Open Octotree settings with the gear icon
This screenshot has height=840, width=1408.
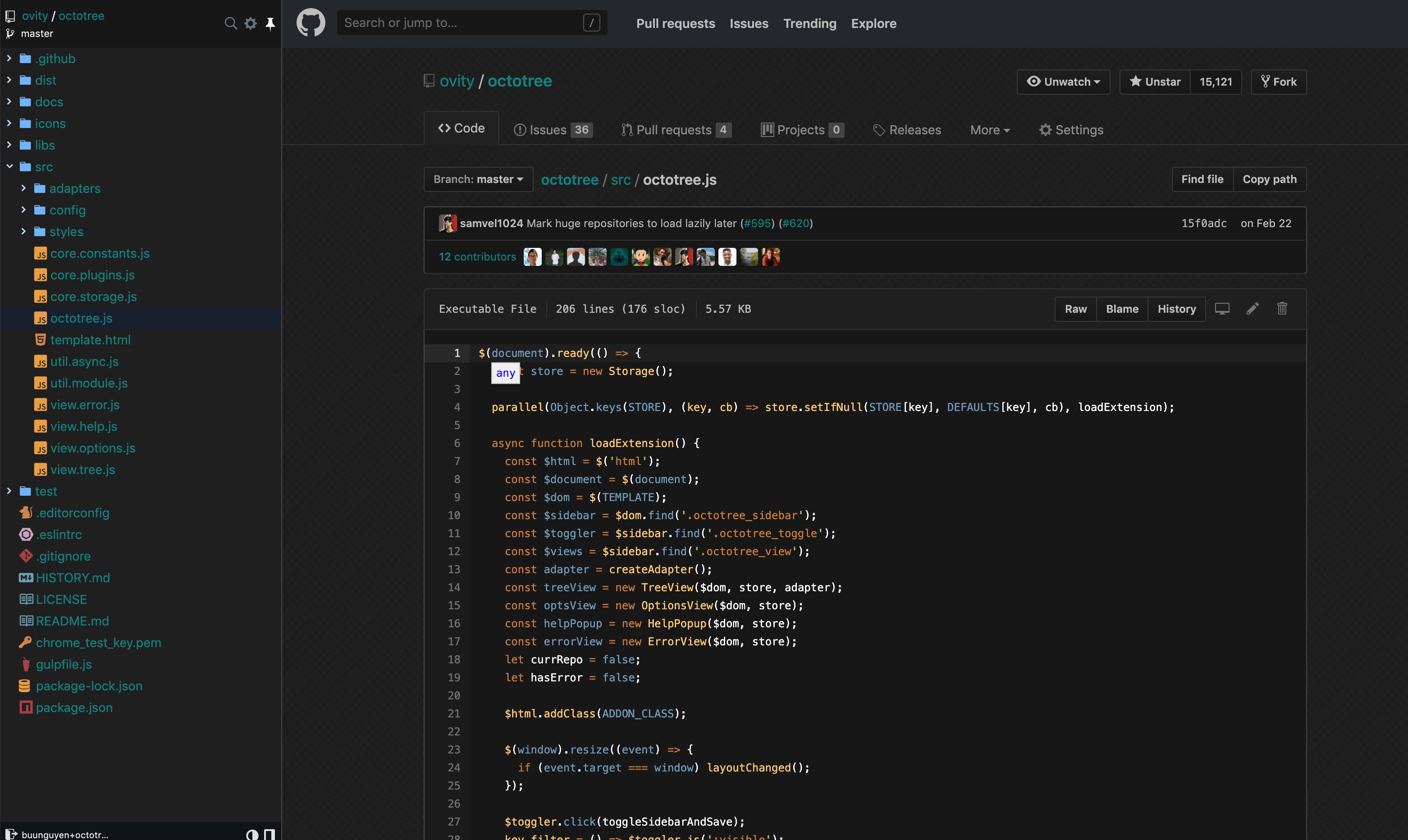(250, 23)
